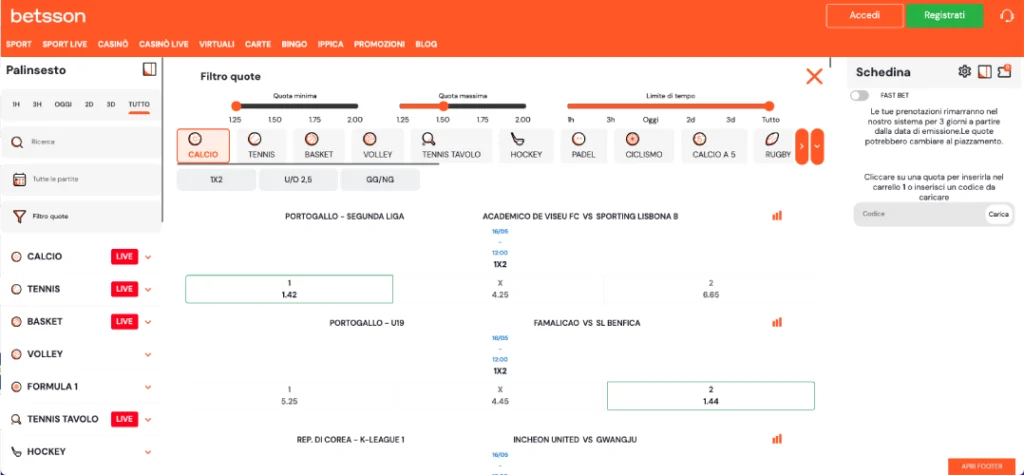Screen dimensions: 1024x475
Task: Select the Calcio a 5 sport filter
Action: [x=714, y=146]
